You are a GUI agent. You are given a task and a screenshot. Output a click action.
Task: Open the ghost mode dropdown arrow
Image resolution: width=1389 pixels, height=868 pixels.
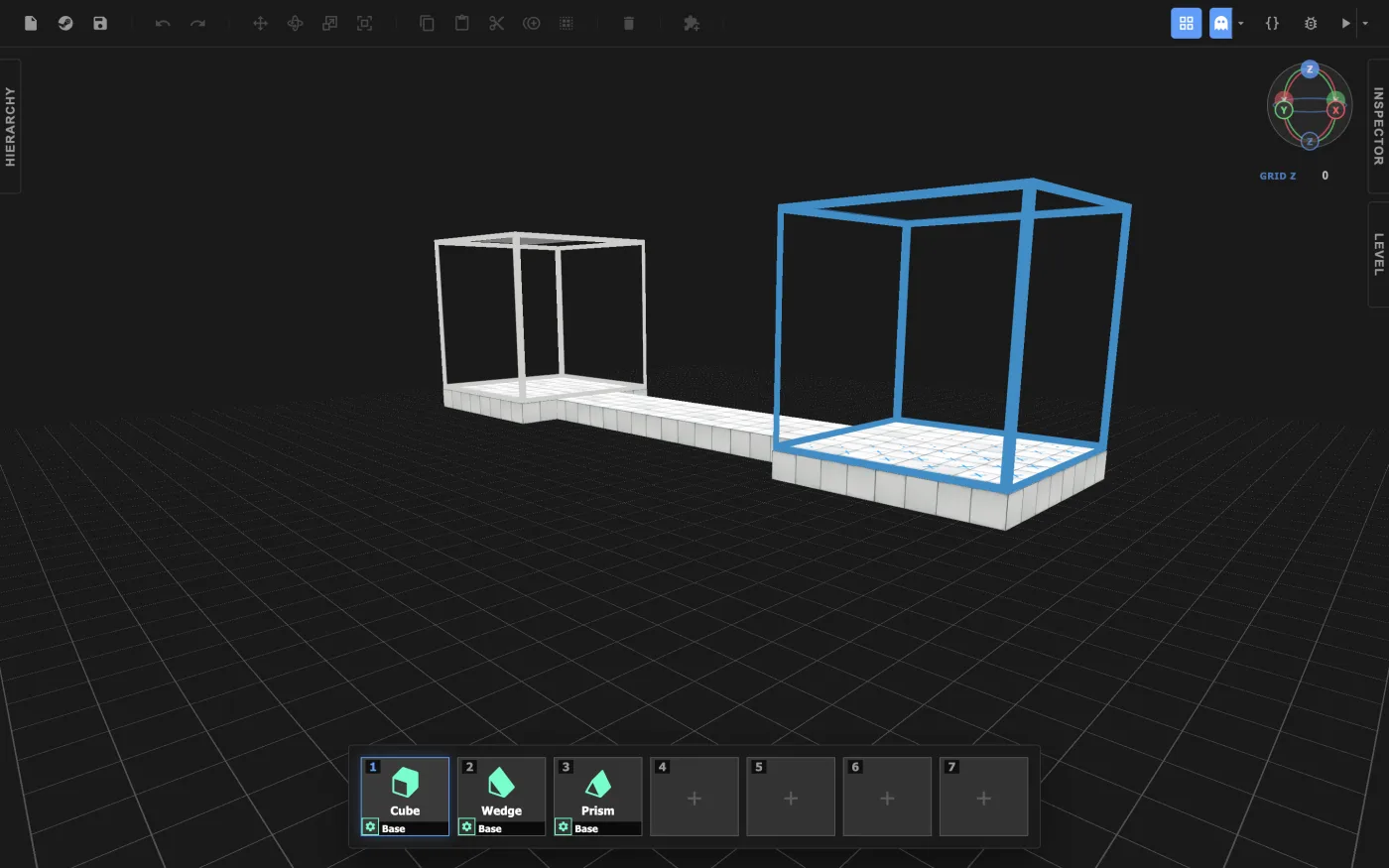click(1240, 23)
